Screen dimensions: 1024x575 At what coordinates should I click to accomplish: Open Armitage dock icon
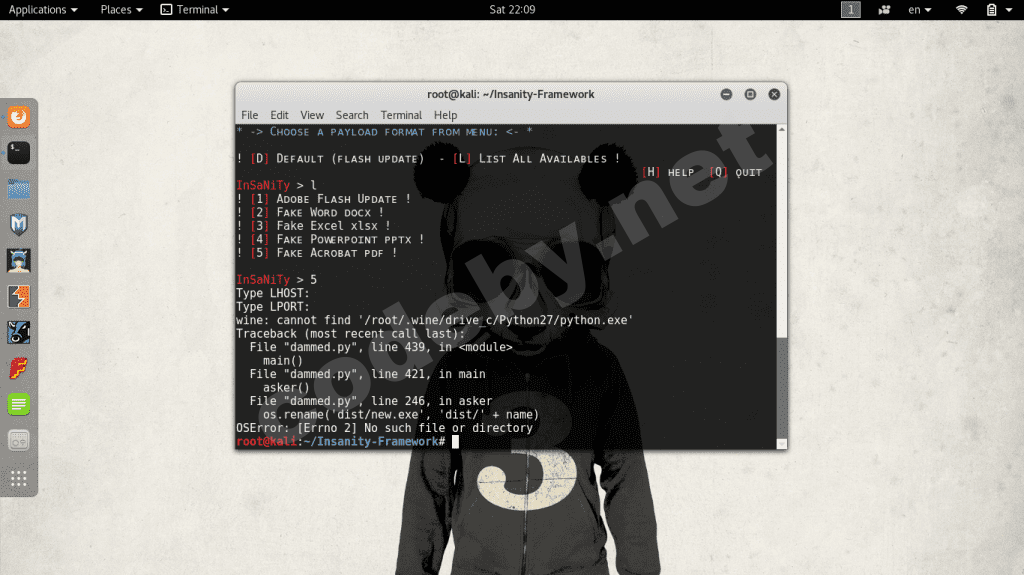click(18, 261)
